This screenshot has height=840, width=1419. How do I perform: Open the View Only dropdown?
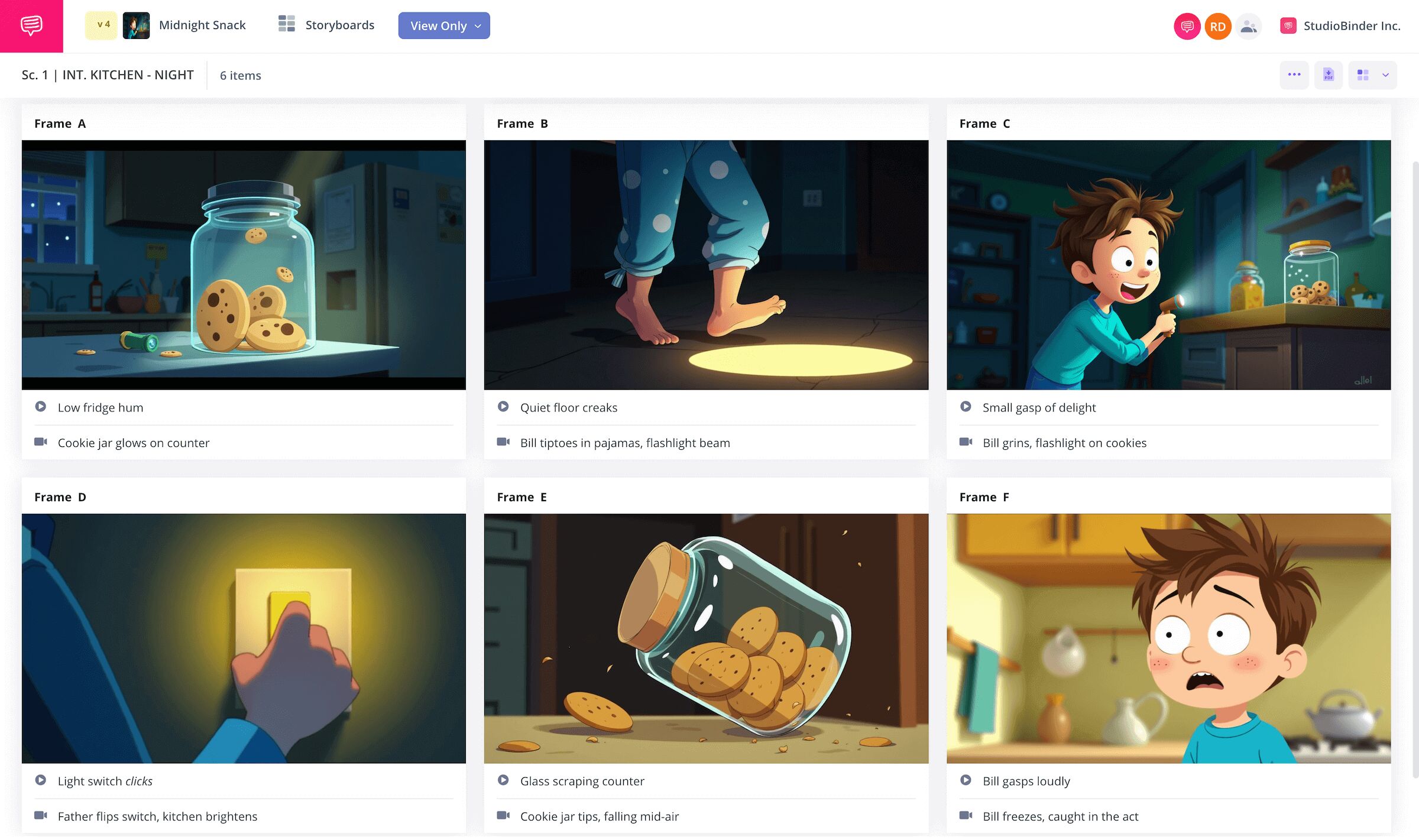[444, 26]
